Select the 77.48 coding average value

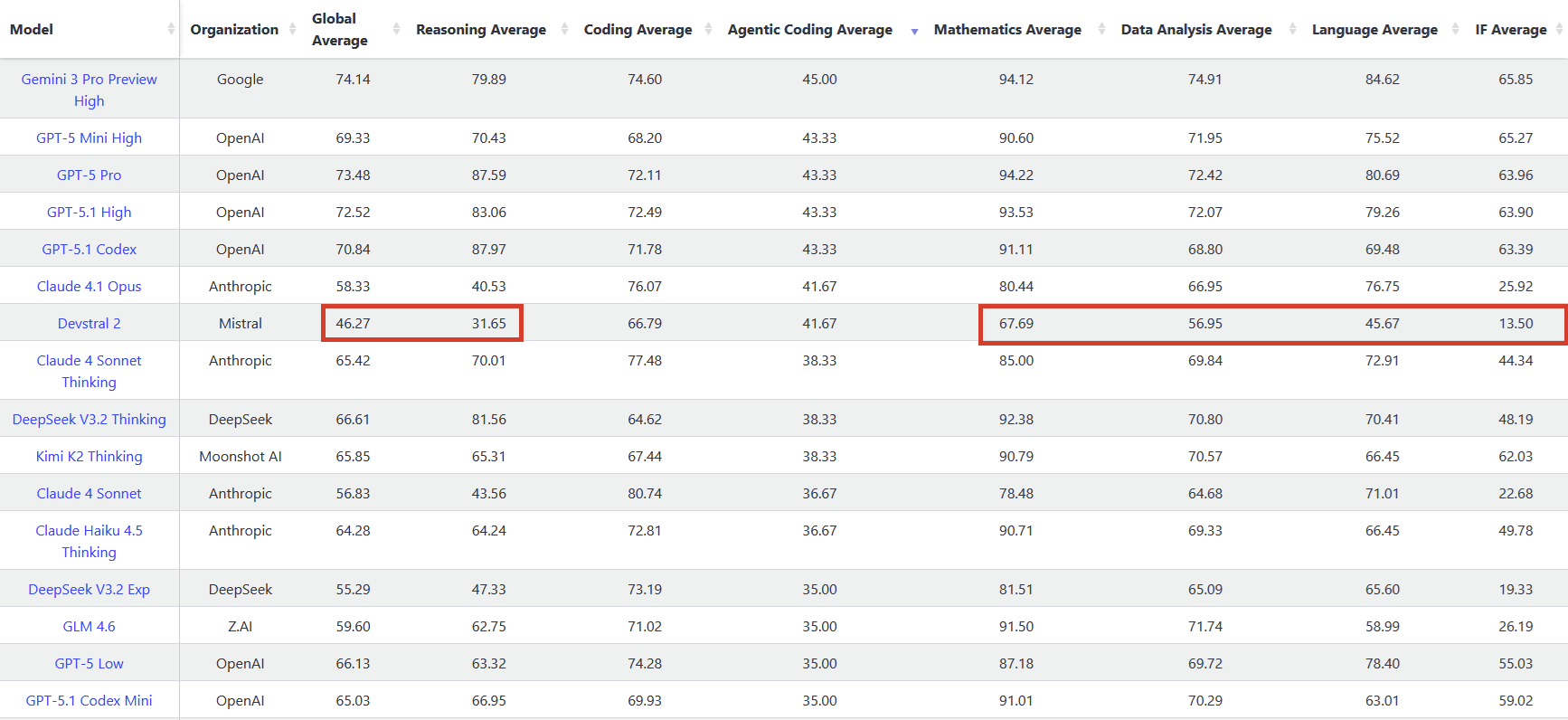tap(645, 360)
